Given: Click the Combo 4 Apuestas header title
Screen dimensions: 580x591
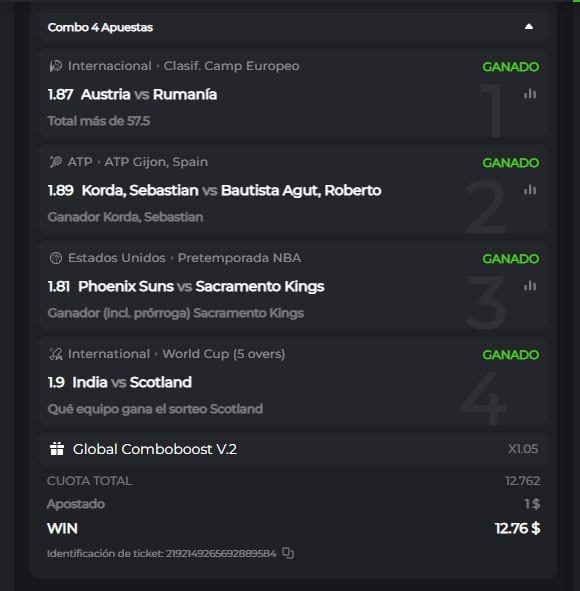Looking at the screenshot, I should coord(100,27).
